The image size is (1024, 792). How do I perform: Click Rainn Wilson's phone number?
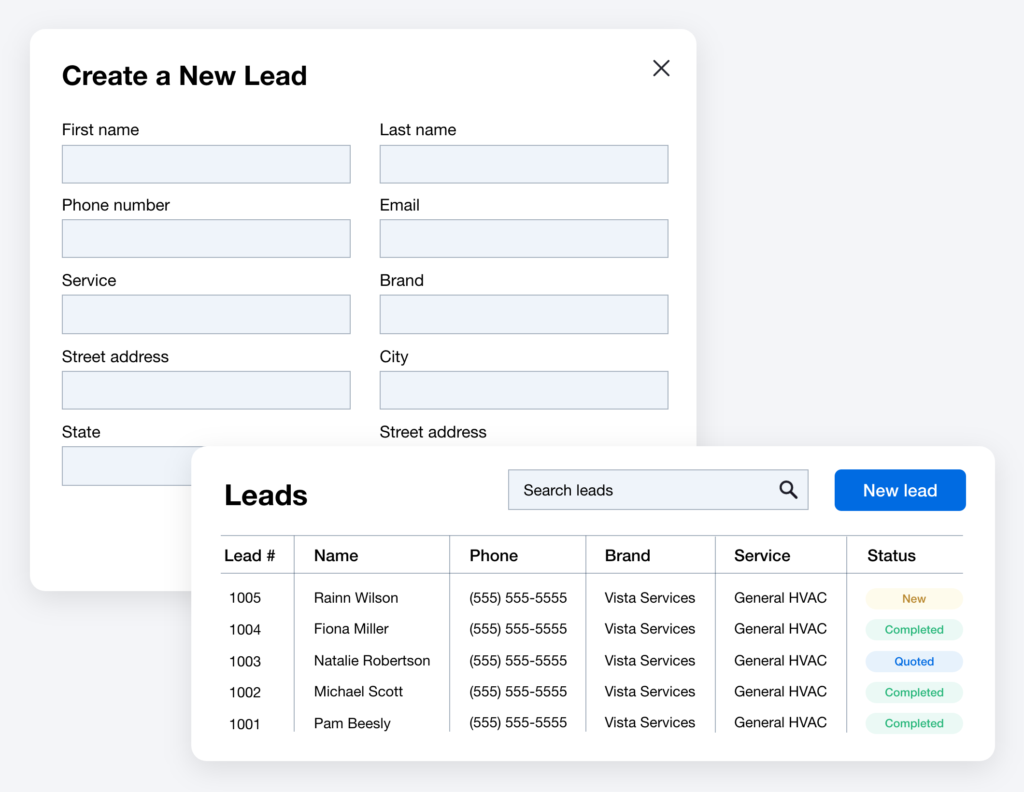tap(517, 598)
